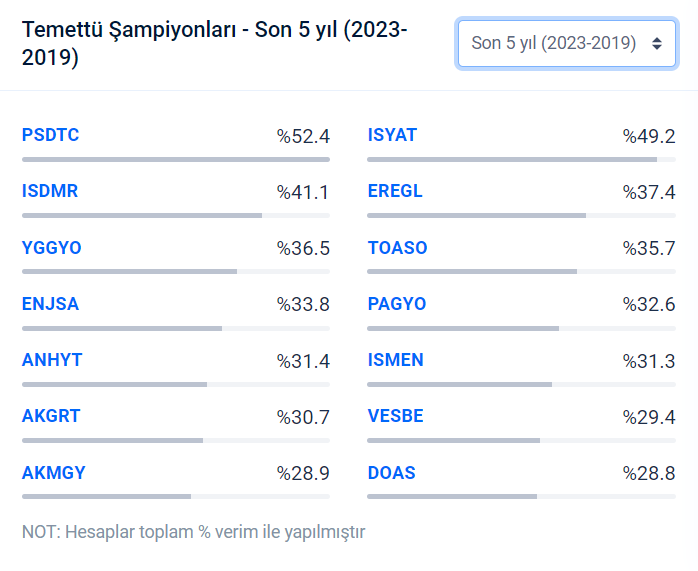Go to the ENJSA stock page
The image size is (698, 571).
50,304
